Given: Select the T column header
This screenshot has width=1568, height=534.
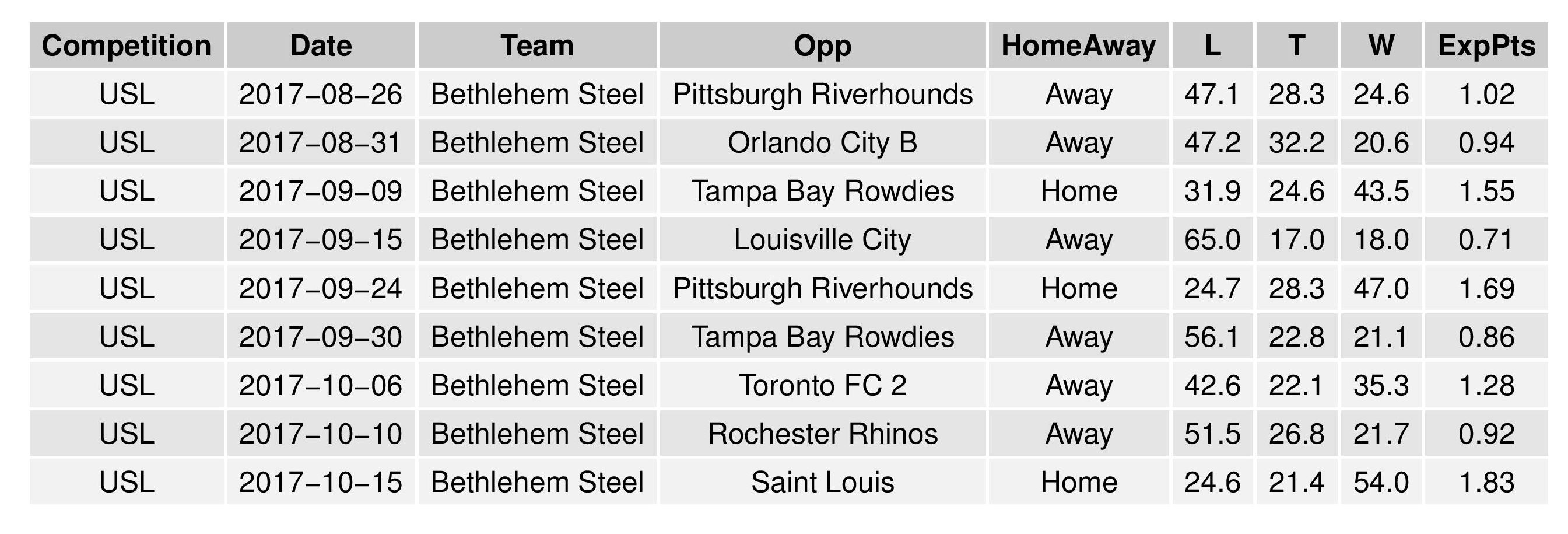Looking at the screenshot, I should (x=1296, y=46).
